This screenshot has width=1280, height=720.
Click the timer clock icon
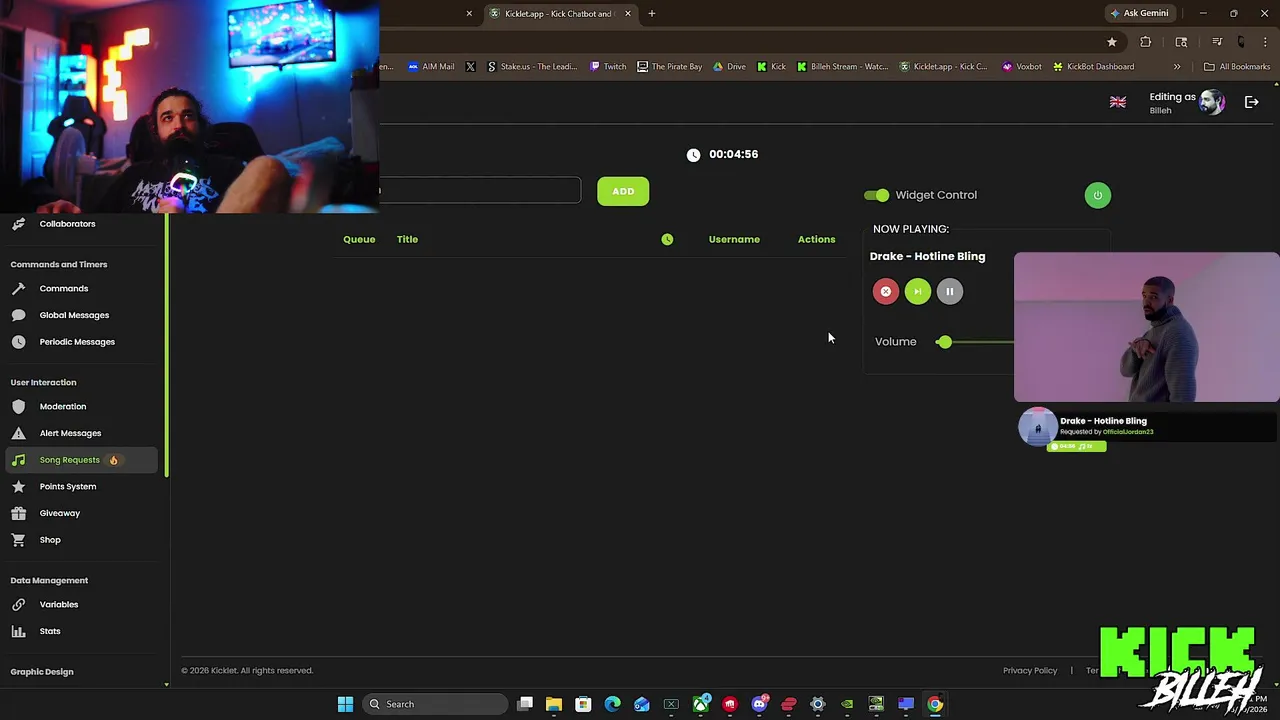[693, 155]
